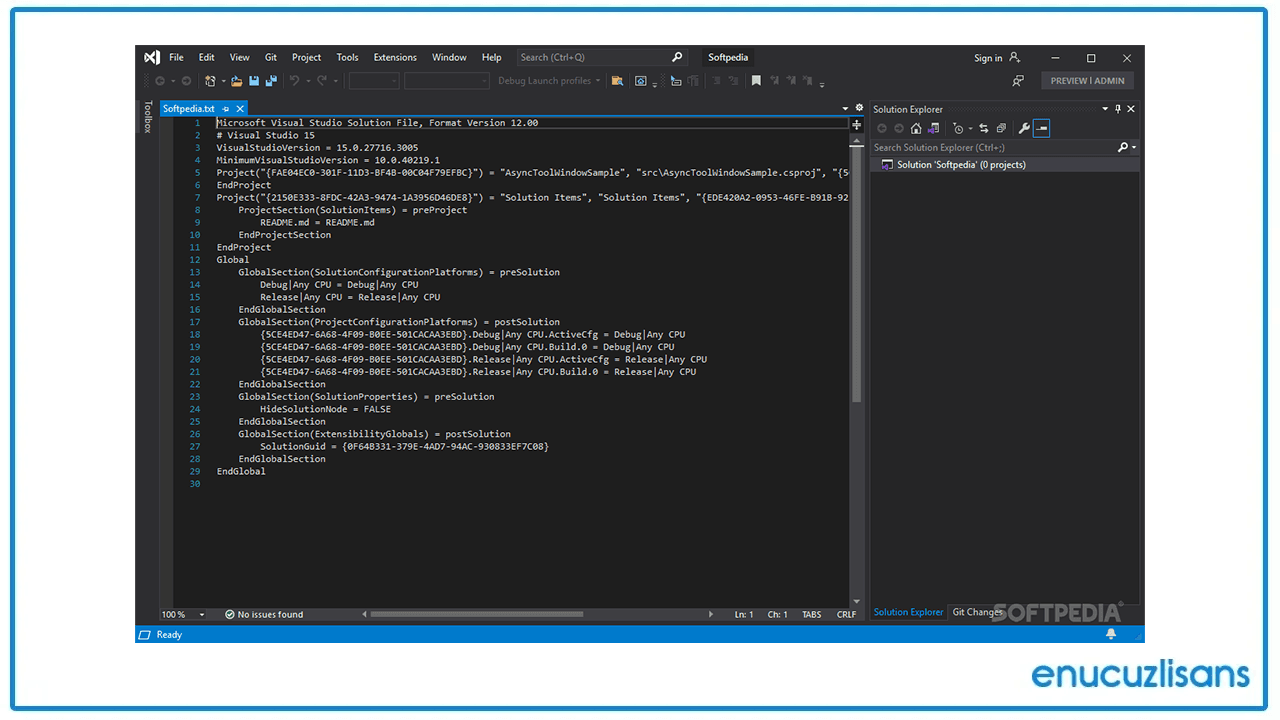Toggle a bookmark using the bookmark icon
Viewport: 1280px width, 720px height.
(x=756, y=80)
